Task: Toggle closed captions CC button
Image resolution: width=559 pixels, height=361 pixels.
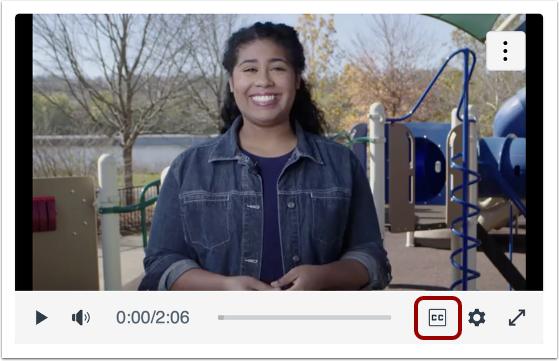Action: (x=437, y=318)
